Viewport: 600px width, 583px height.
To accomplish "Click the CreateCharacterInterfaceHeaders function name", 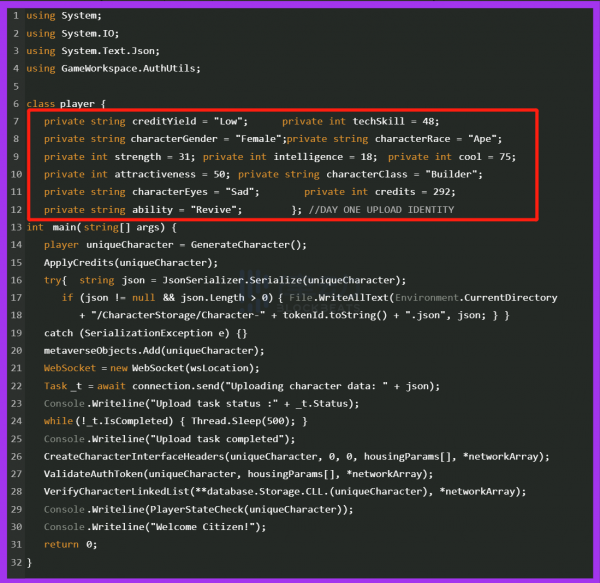I will [149, 456].
